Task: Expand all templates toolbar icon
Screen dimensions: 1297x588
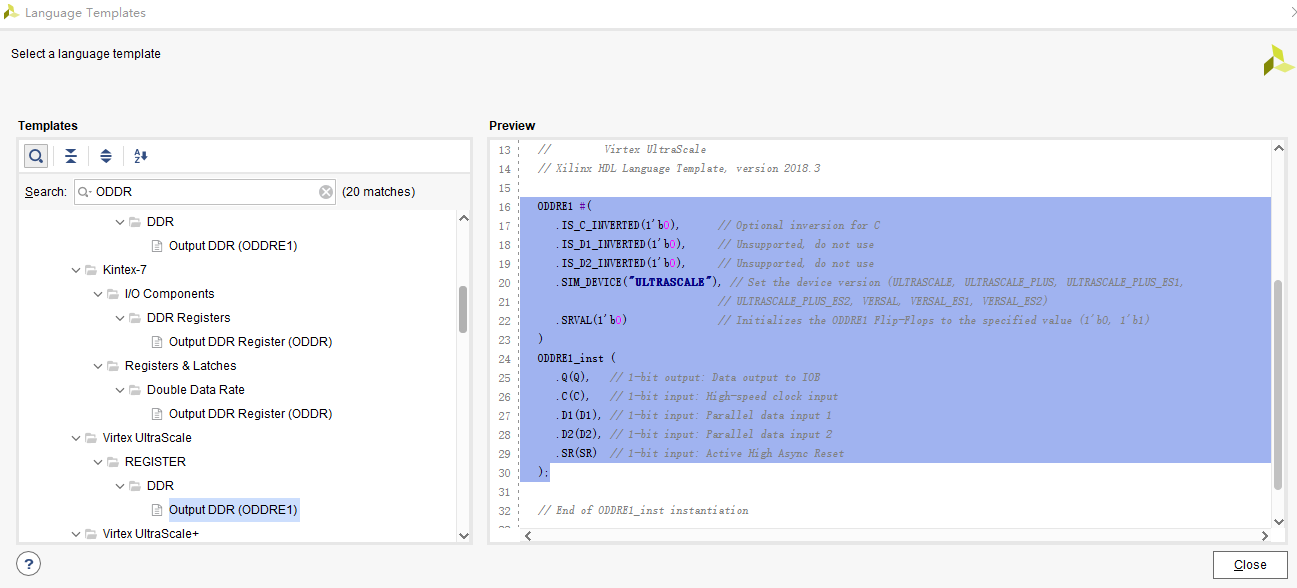Action: (106, 156)
